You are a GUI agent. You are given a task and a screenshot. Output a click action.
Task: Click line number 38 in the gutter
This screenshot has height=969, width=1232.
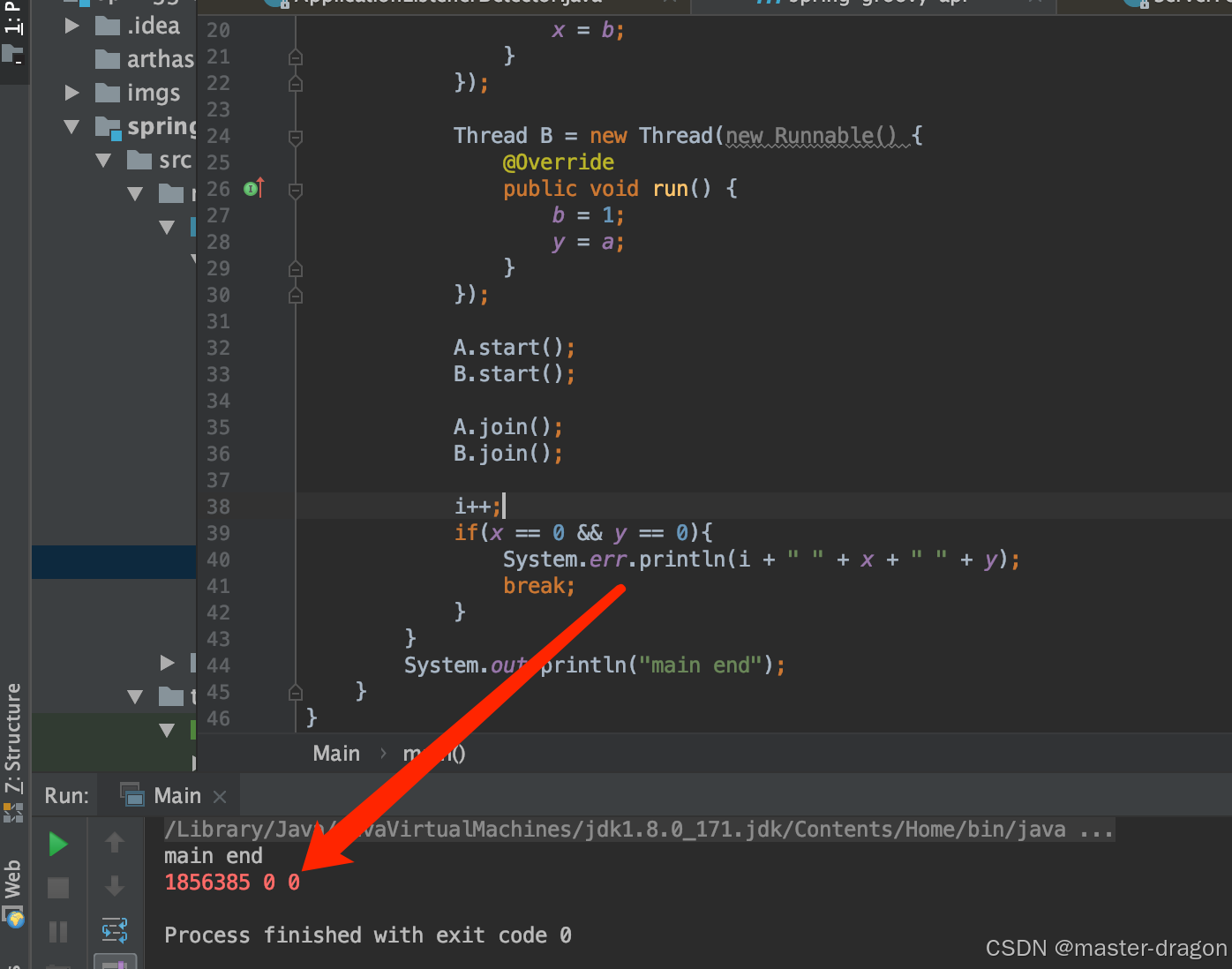(x=218, y=507)
